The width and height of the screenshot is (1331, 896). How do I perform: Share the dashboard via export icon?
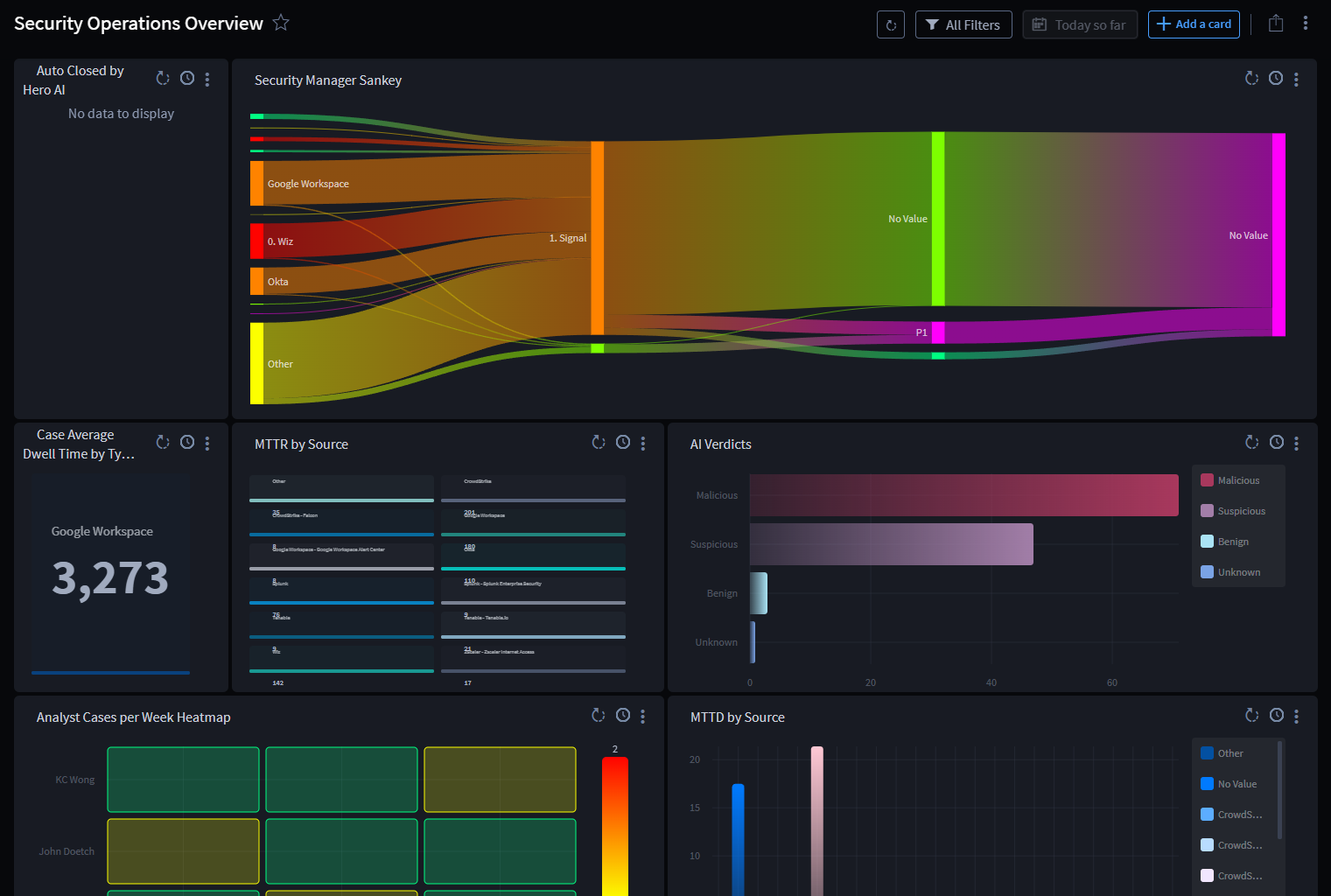tap(1276, 24)
